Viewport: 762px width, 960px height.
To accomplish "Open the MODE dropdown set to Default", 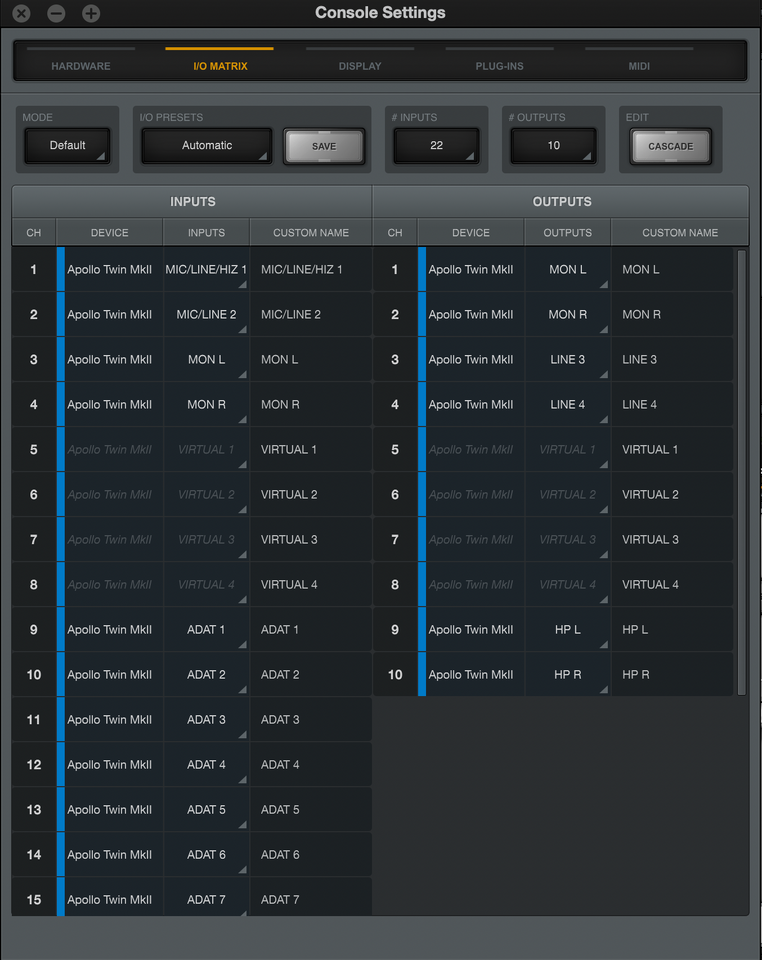I will (67, 146).
